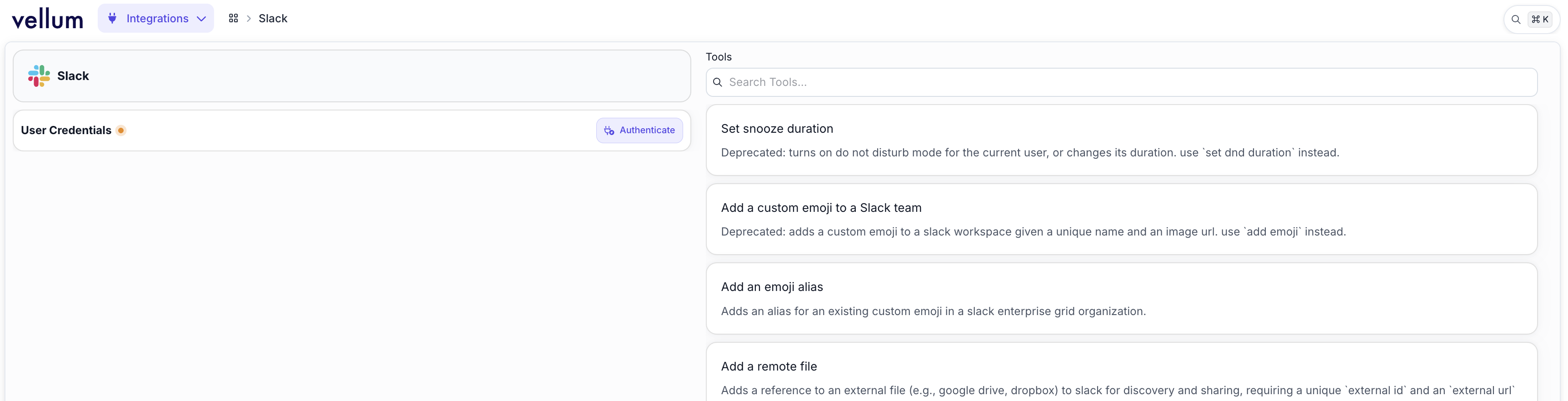Screen dimensions: 1568x401
Task: Click the vellum logo
Action: 47,20
